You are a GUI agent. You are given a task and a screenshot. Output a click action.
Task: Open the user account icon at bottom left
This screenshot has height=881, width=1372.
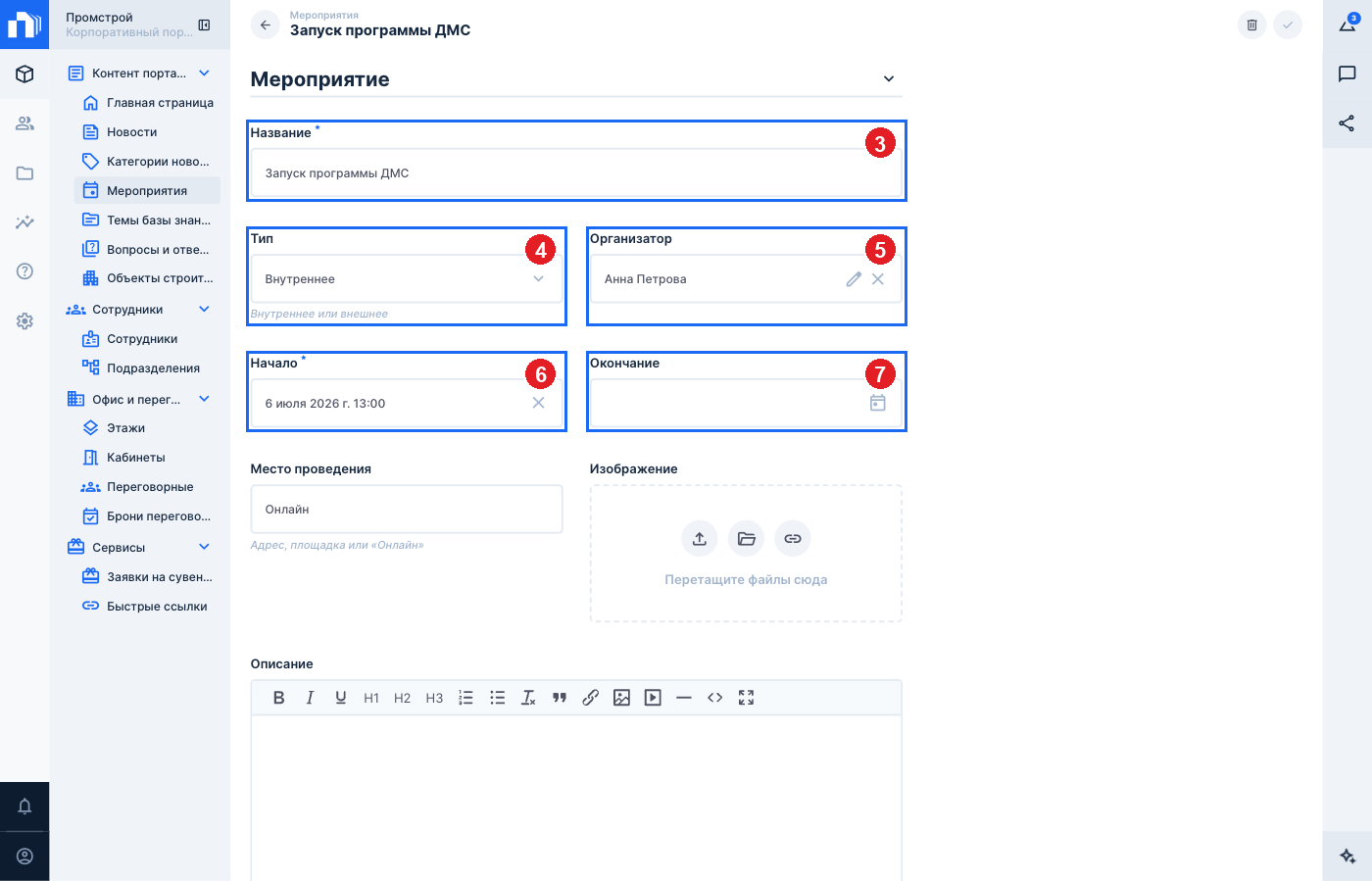[x=24, y=857]
